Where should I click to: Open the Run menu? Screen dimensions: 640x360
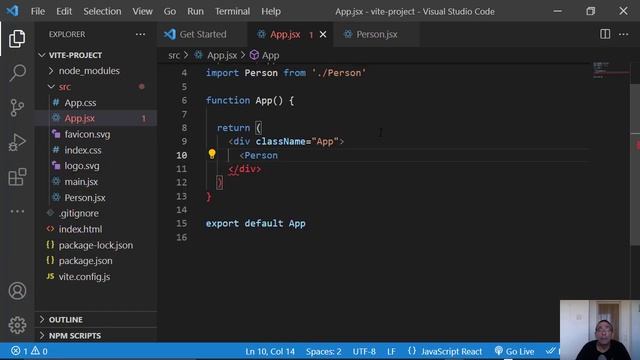195,11
